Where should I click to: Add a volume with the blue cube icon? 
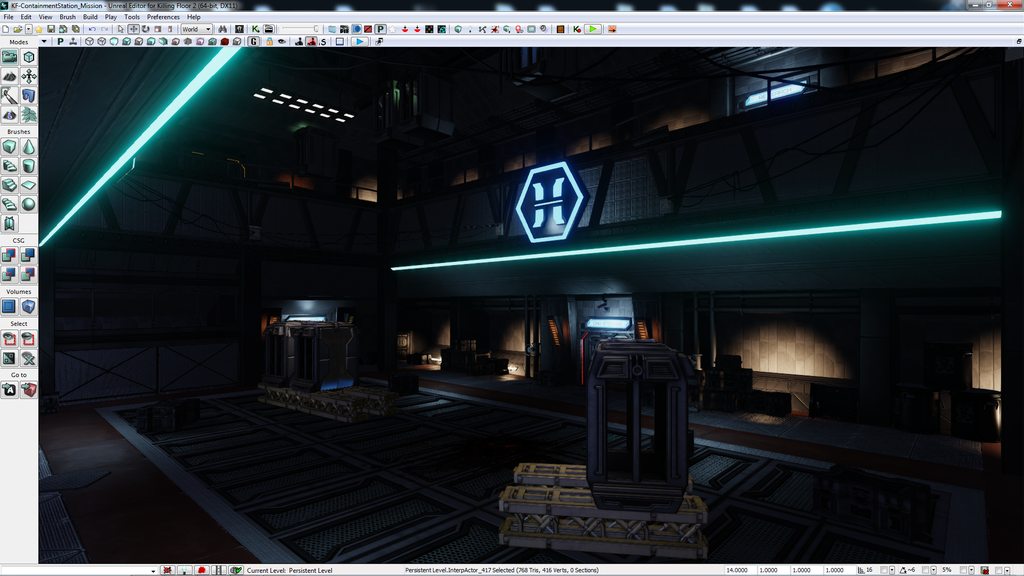(29, 307)
